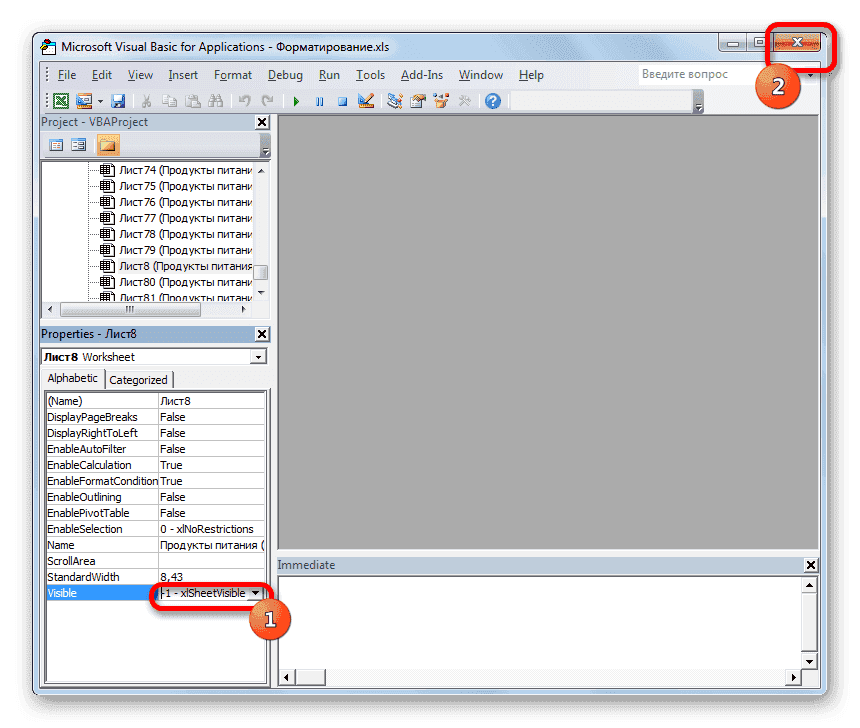The height and width of the screenshot is (728, 860).
Task: Switch to the Categorized properties tab
Action: pos(138,379)
